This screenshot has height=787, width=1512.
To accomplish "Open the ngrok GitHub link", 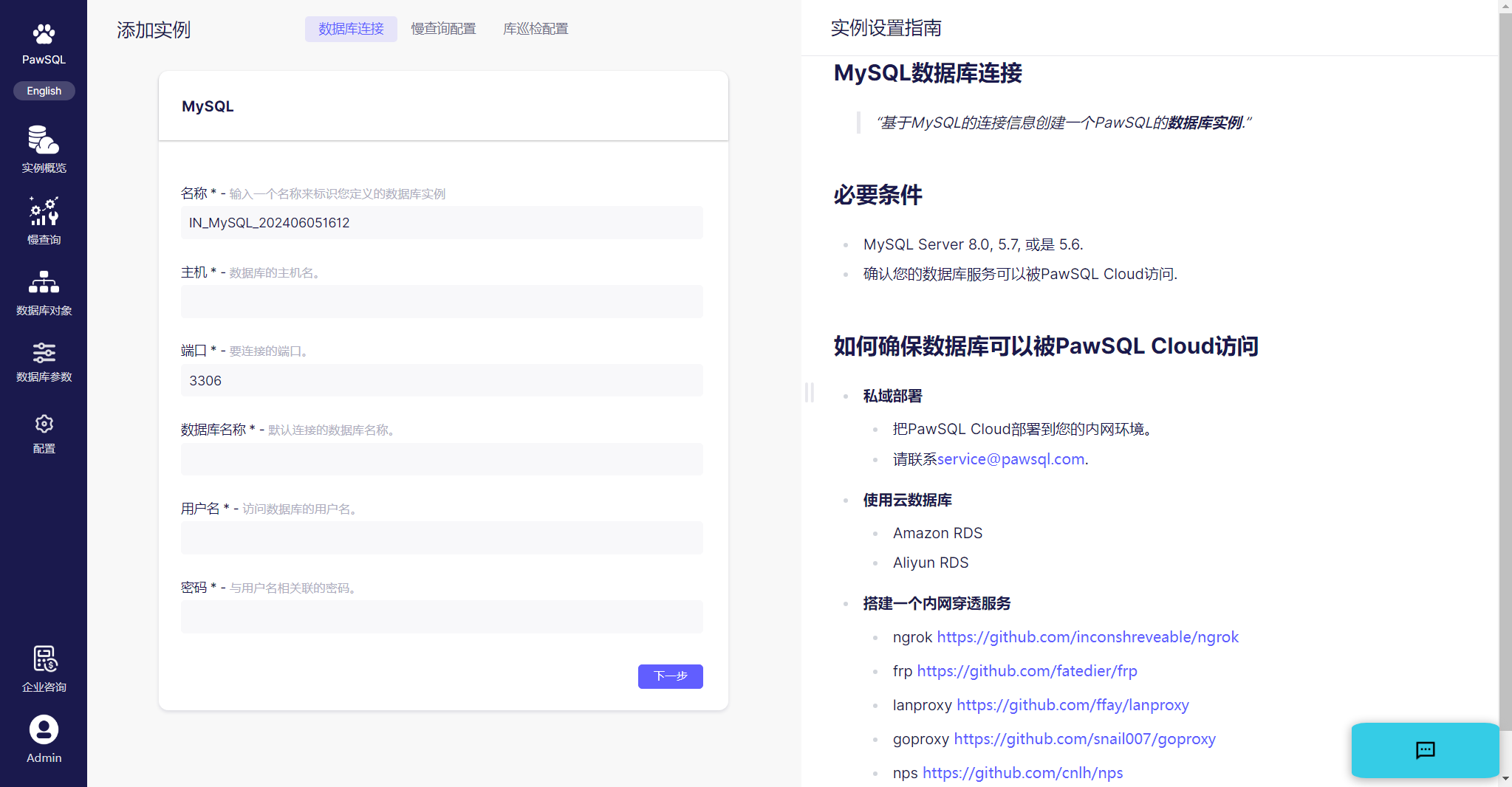I will click(1087, 637).
